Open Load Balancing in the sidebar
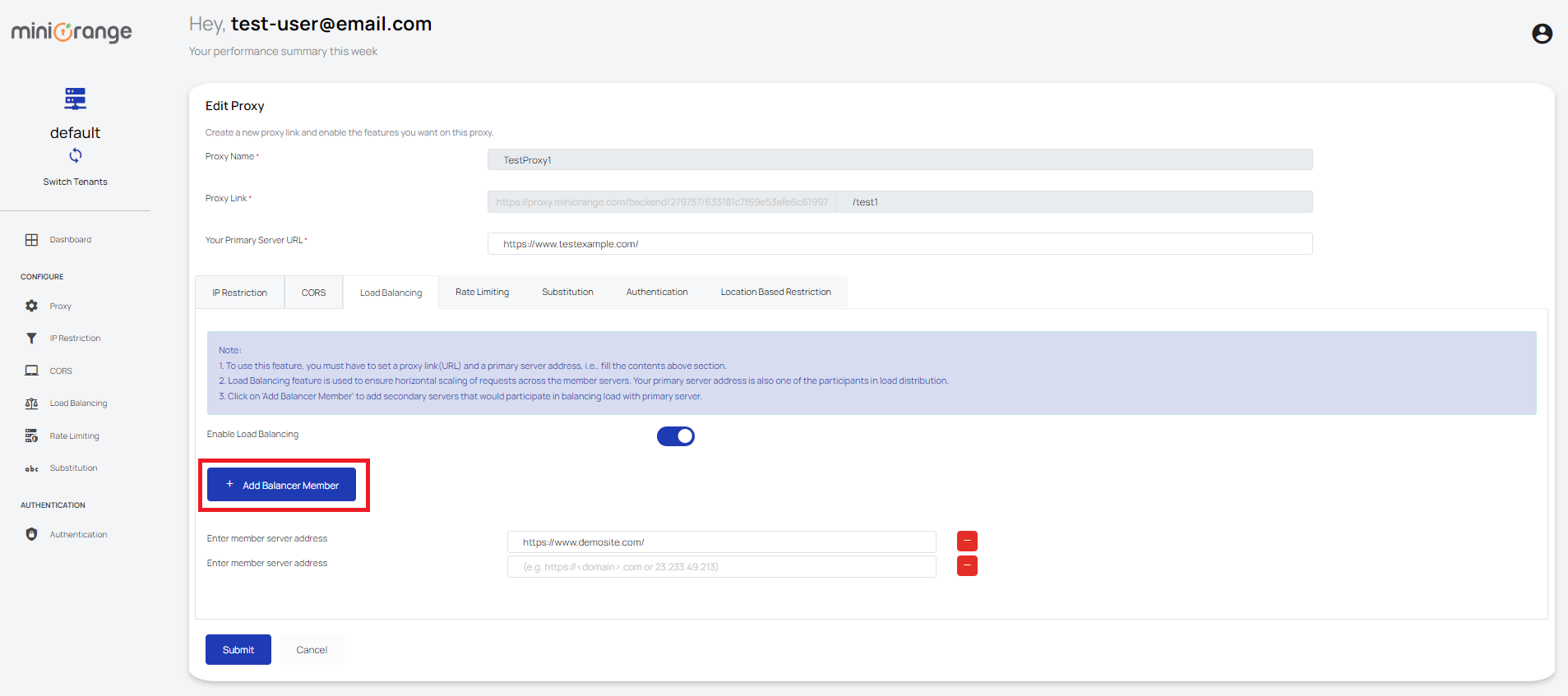Image resolution: width=1568 pixels, height=696 pixels. tap(78, 403)
